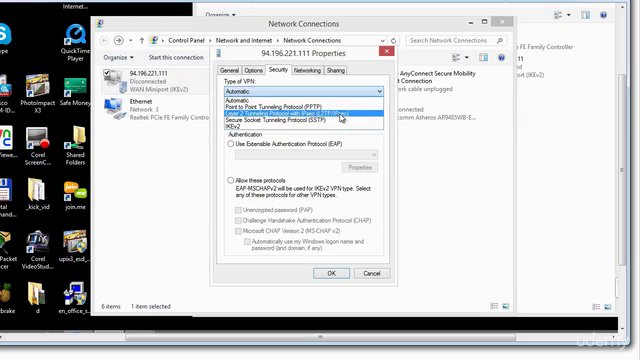
Task: Choose Automatic from the VPN type list
Action: tap(304, 100)
